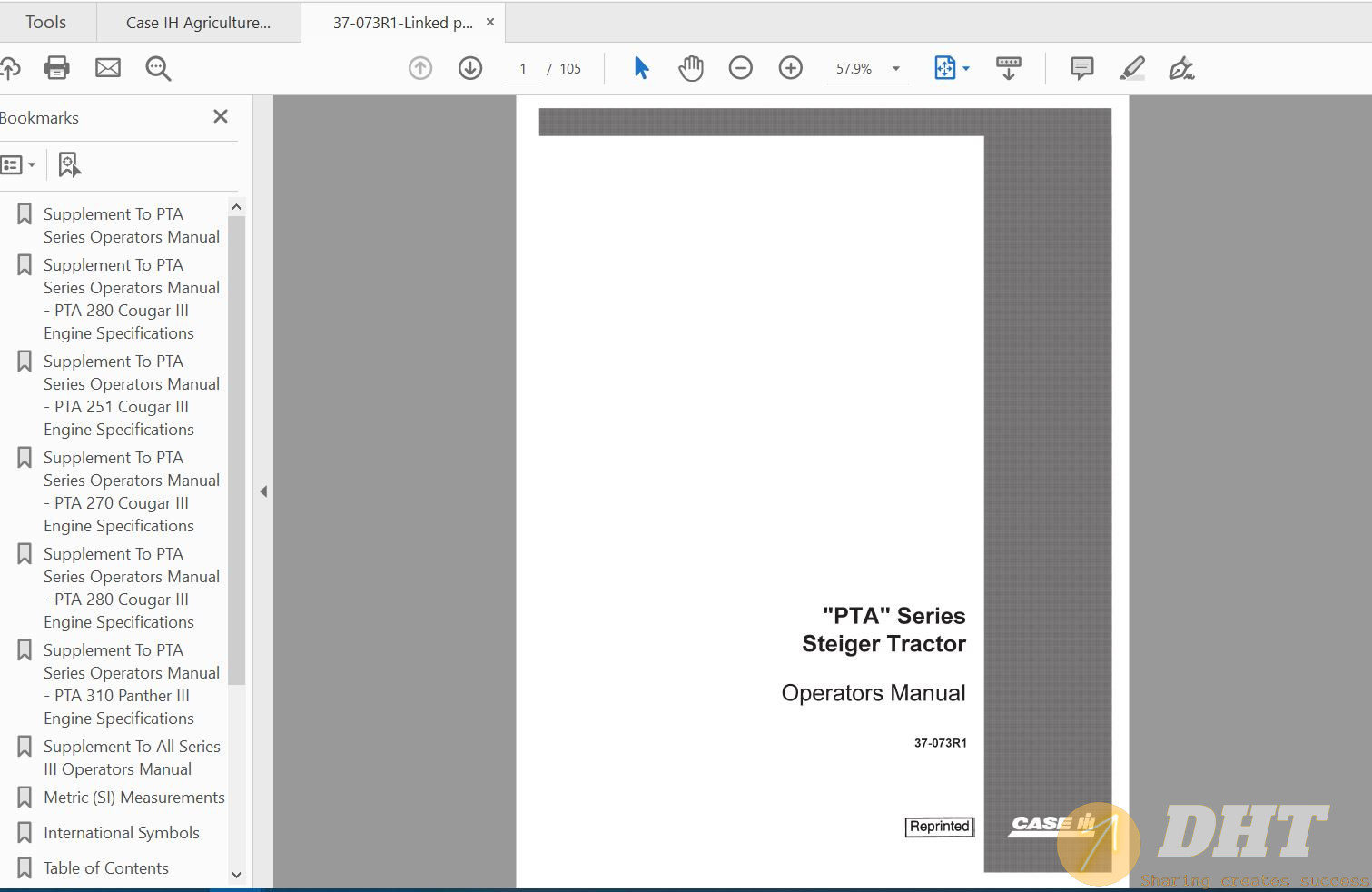
Task: Click the page number input field
Action: click(x=523, y=68)
